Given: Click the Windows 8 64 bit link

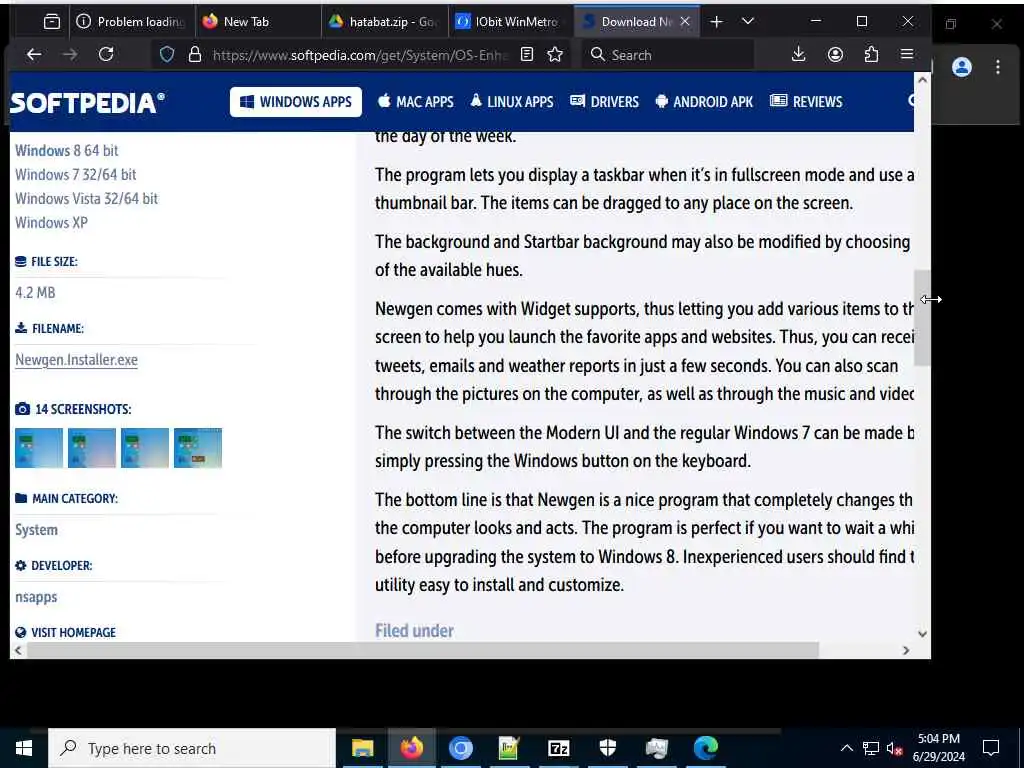Looking at the screenshot, I should coord(67,151).
